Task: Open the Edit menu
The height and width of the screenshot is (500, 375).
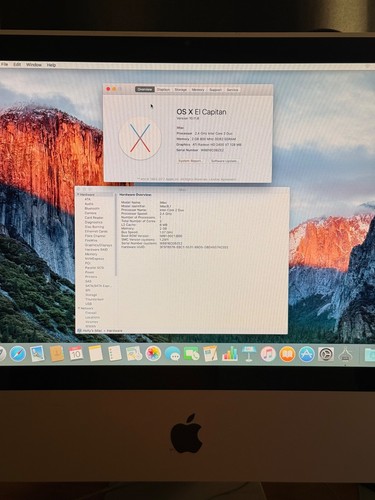Action: 17,64
